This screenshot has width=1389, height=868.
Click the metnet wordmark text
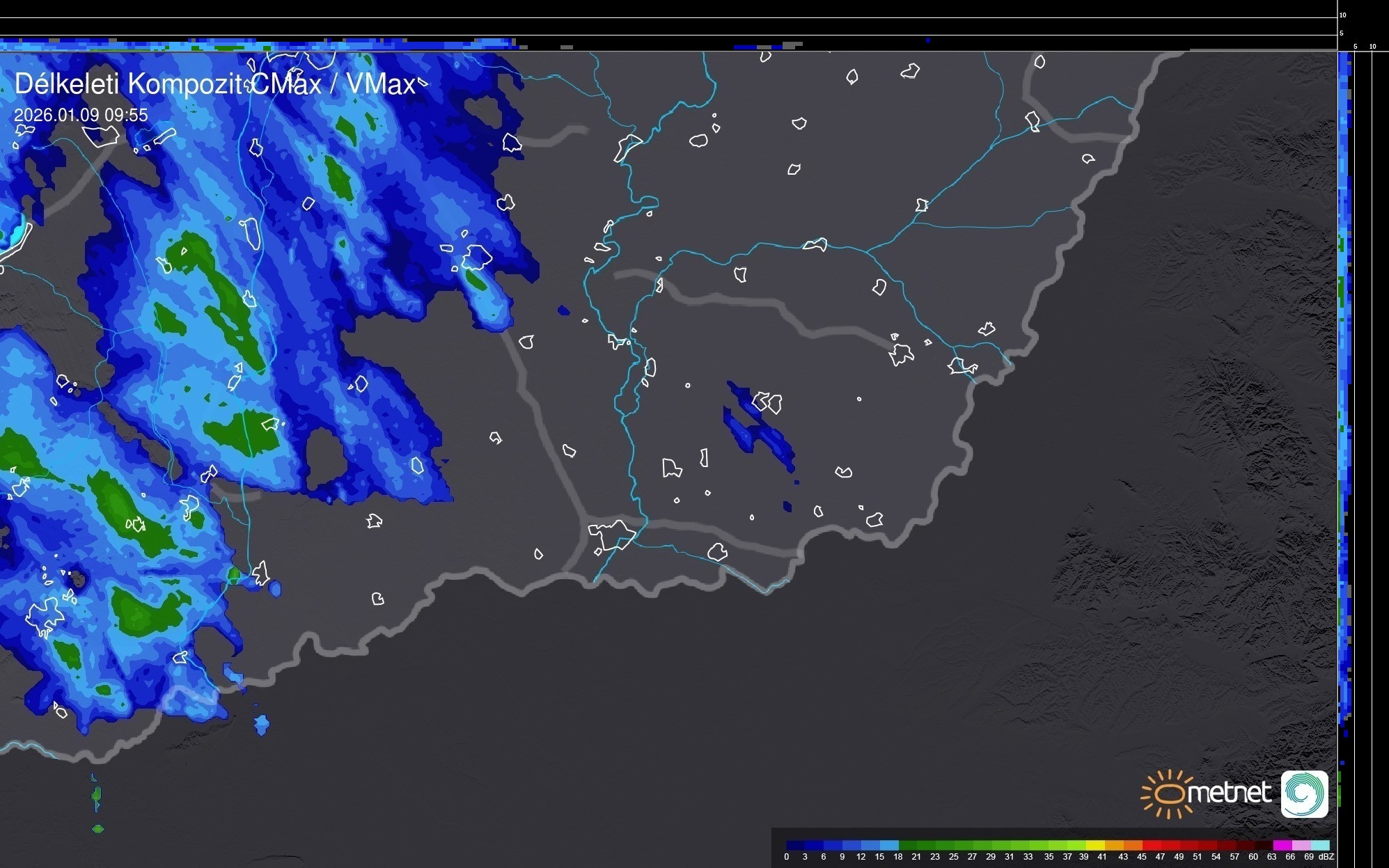1230,793
